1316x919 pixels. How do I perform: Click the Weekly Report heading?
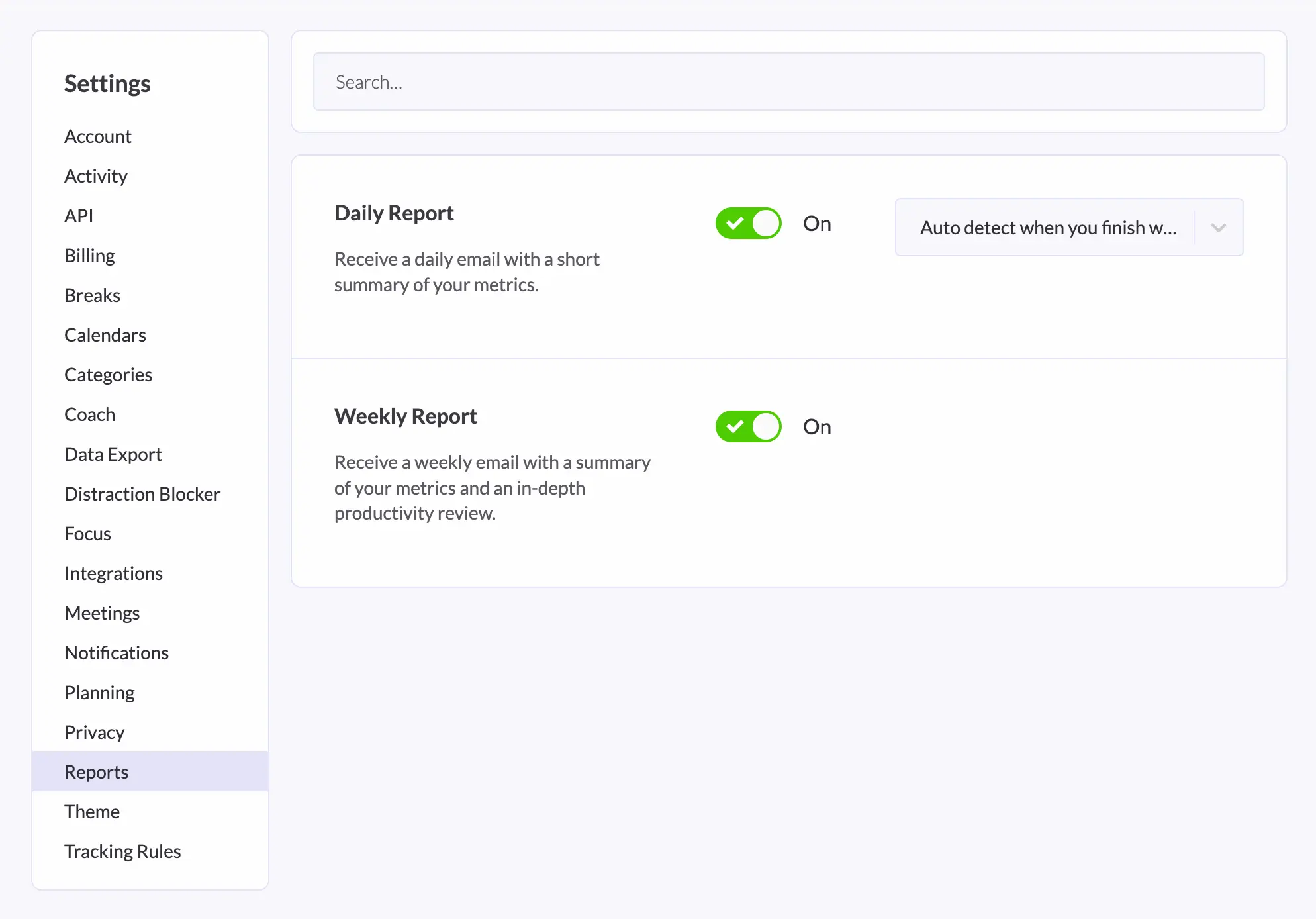click(406, 416)
